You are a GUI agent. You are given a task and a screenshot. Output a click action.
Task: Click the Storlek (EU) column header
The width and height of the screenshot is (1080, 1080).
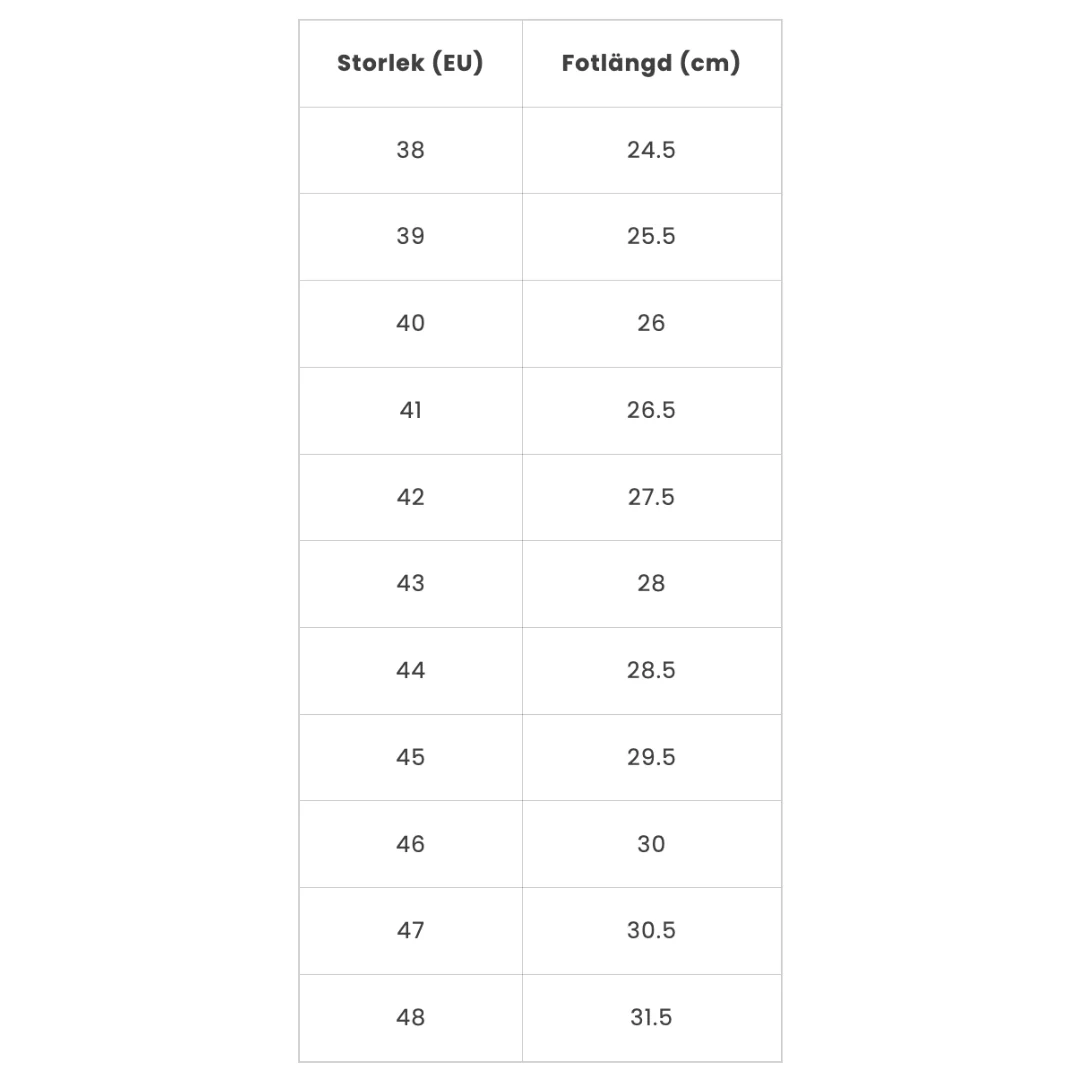(410, 63)
